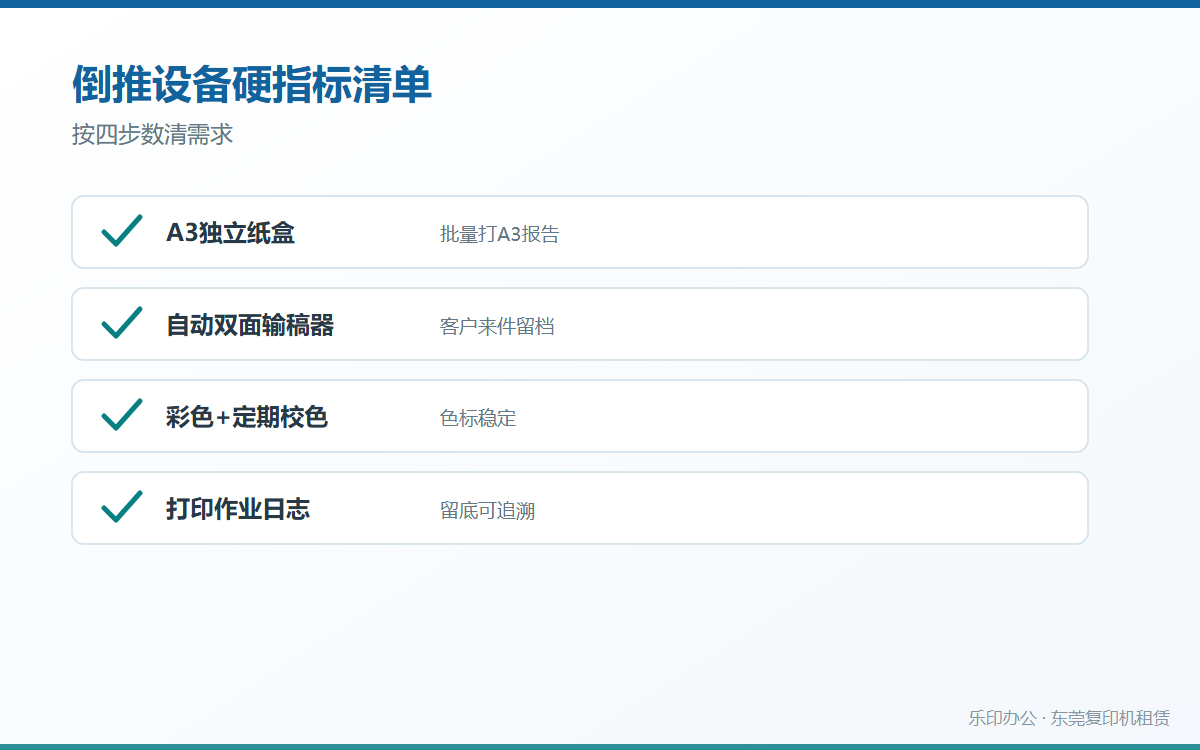The height and width of the screenshot is (750, 1200).
Task: Click the checkmark beside 彩色+定期校色
Action: [122, 415]
